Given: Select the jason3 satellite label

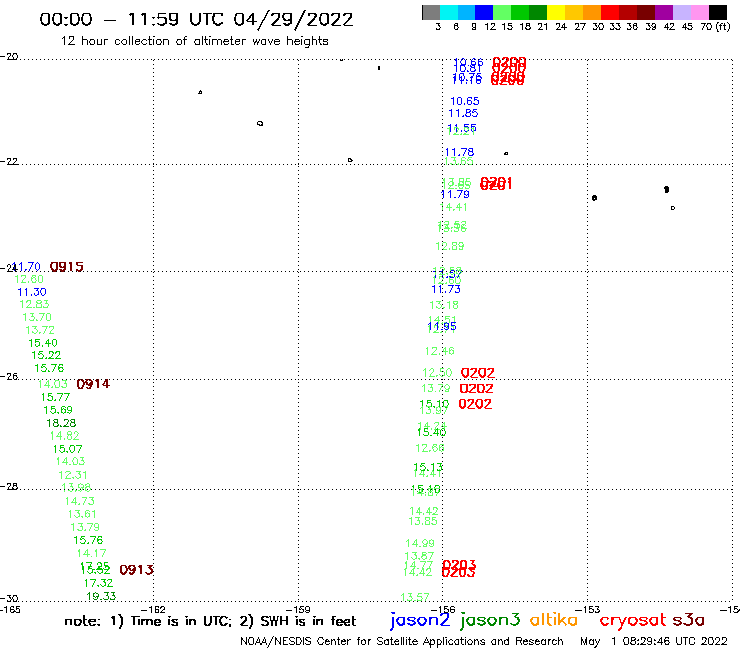Looking at the screenshot, I should (x=490, y=620).
